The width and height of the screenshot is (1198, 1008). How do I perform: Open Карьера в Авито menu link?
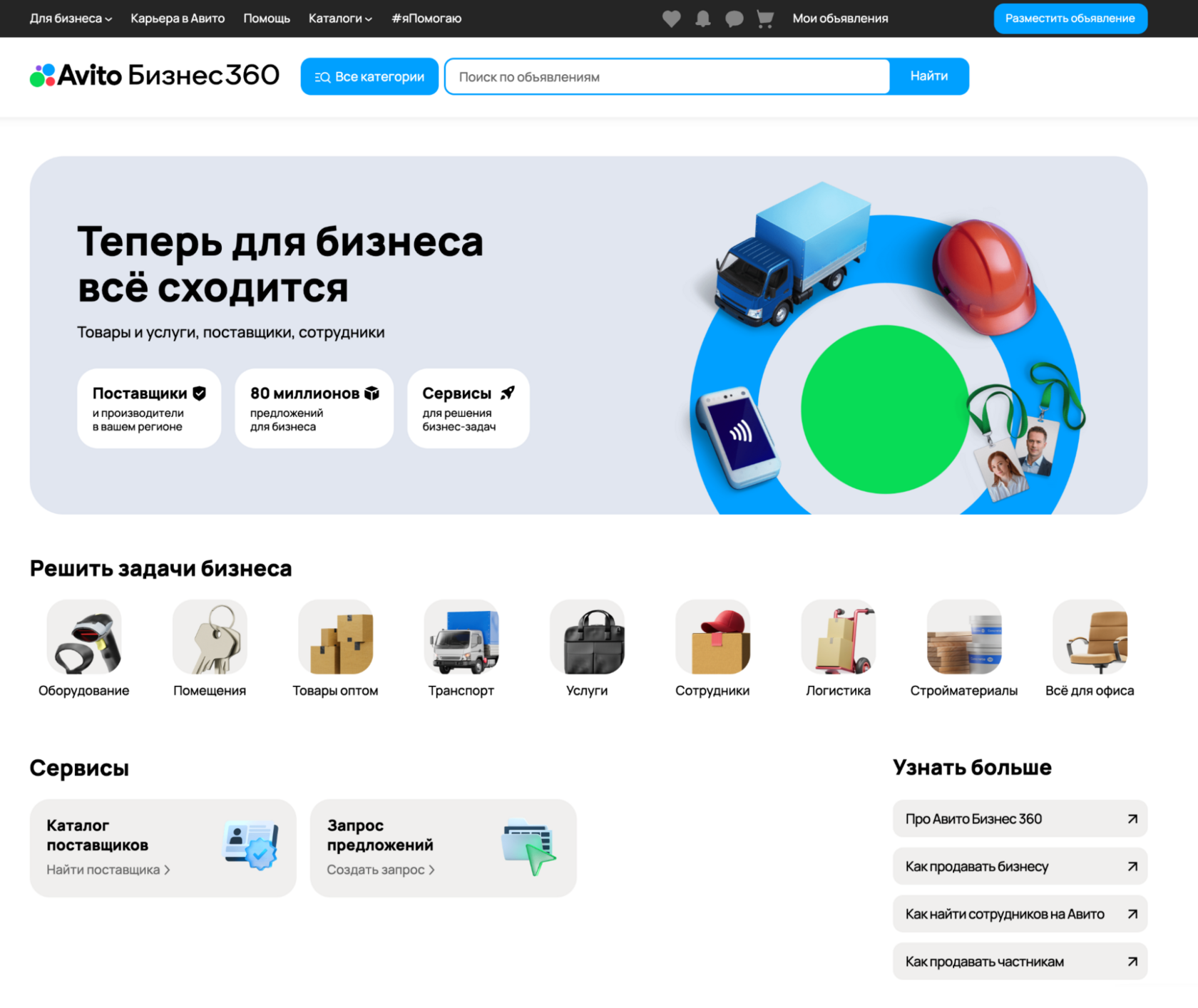(x=178, y=19)
